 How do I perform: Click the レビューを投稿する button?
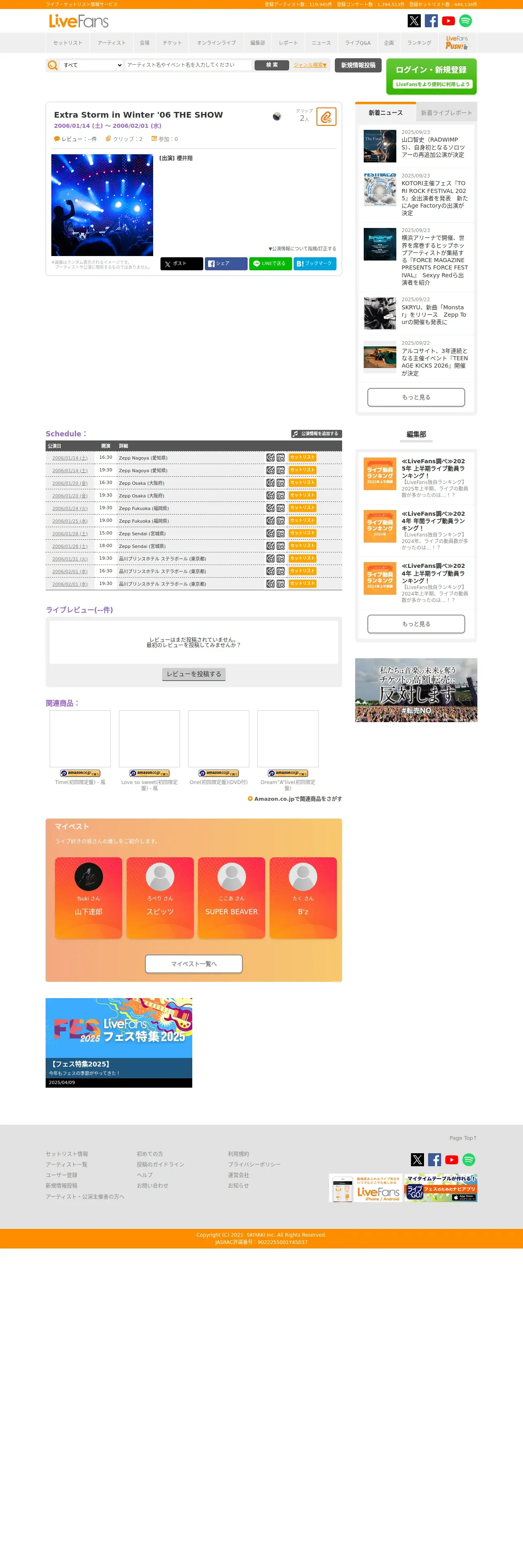point(193,674)
